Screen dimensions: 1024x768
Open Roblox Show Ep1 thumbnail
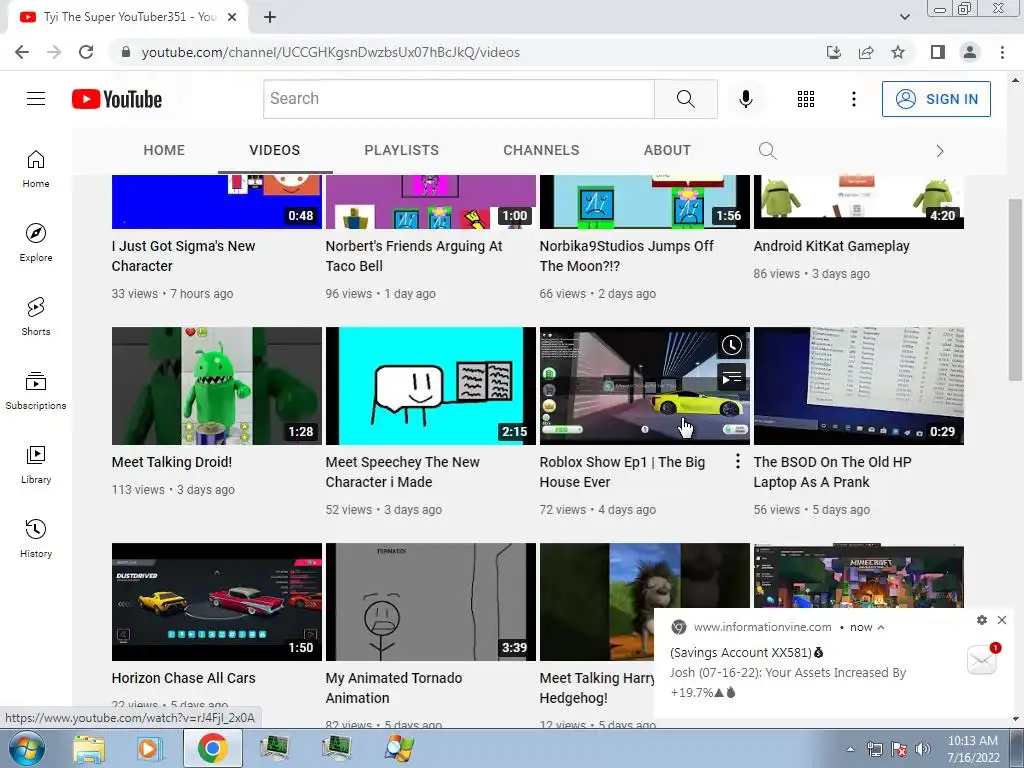645,386
